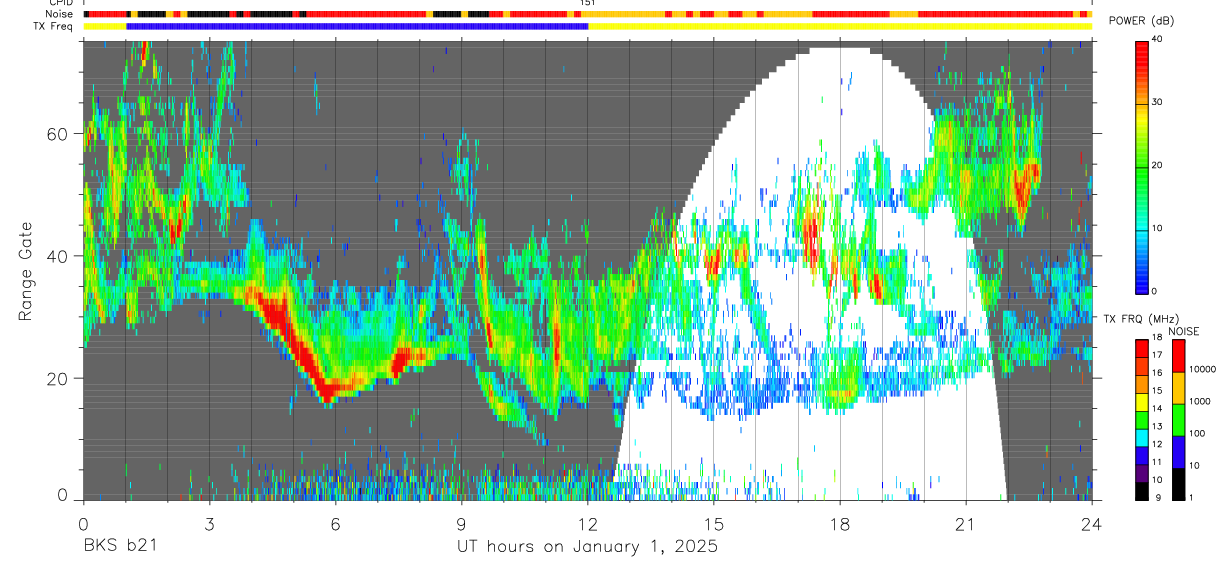The height and width of the screenshot is (567, 1228).
Task: Click the '16' tick on the TX FRQ scale
Action: click(x=1158, y=375)
